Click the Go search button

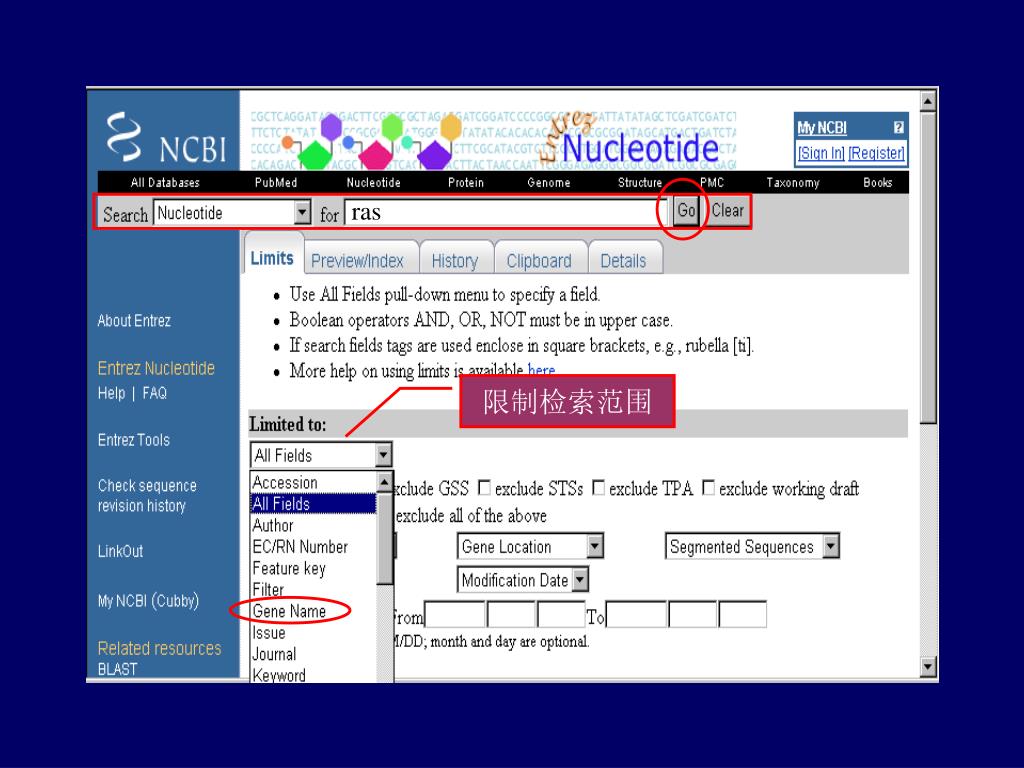pyautogui.click(x=686, y=210)
